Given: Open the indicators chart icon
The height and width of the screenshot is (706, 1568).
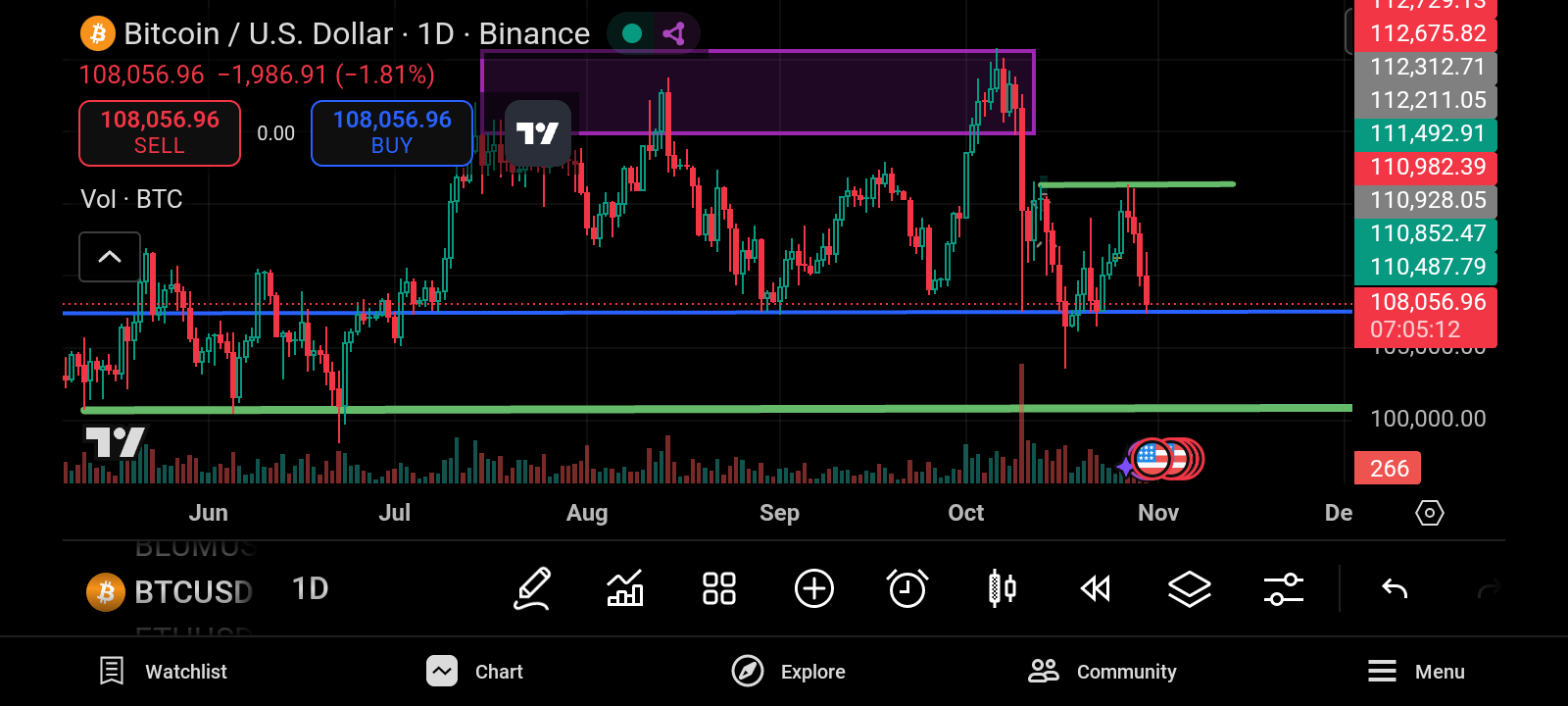Looking at the screenshot, I should click(625, 589).
